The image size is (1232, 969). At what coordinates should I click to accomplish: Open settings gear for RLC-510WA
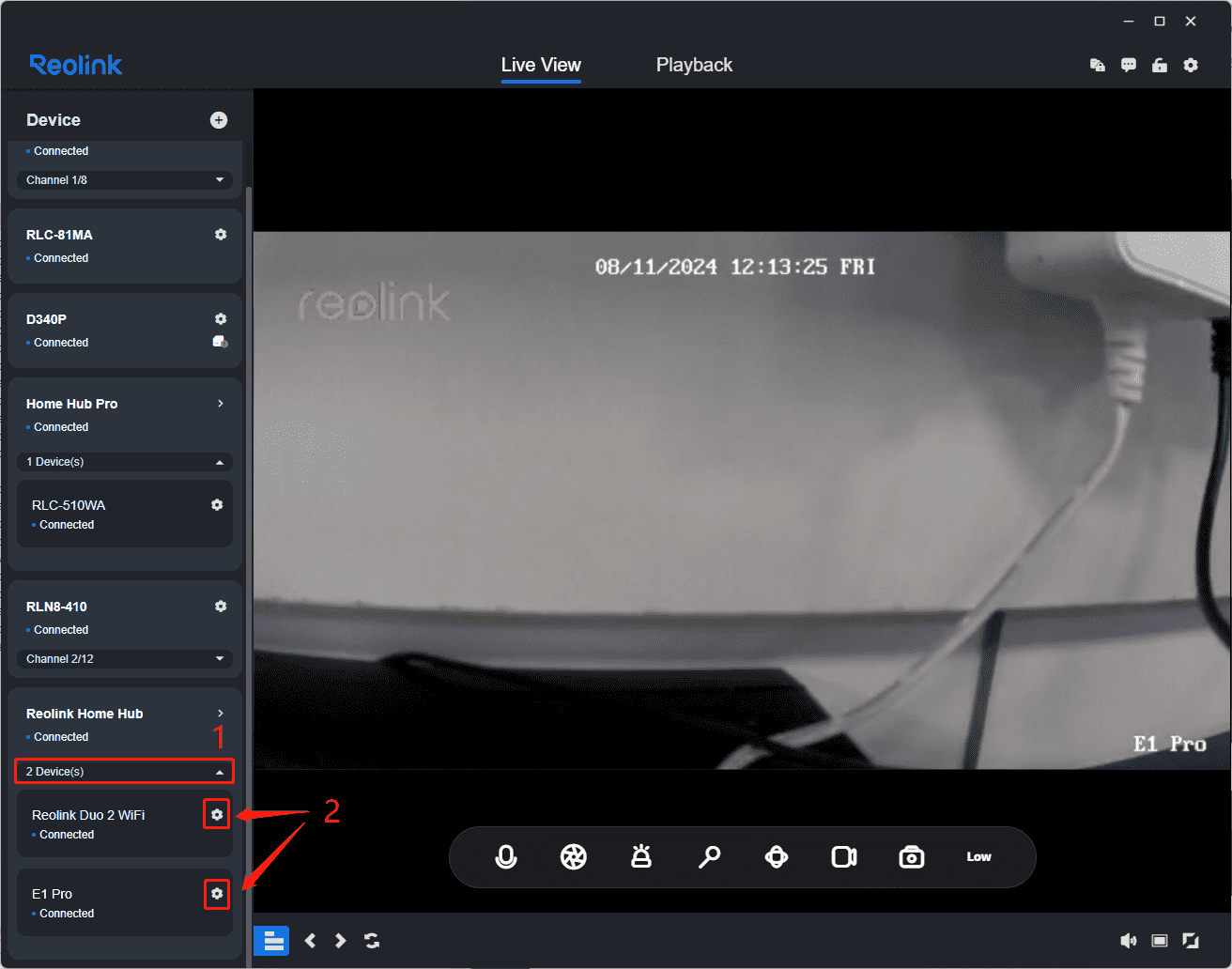(x=217, y=505)
